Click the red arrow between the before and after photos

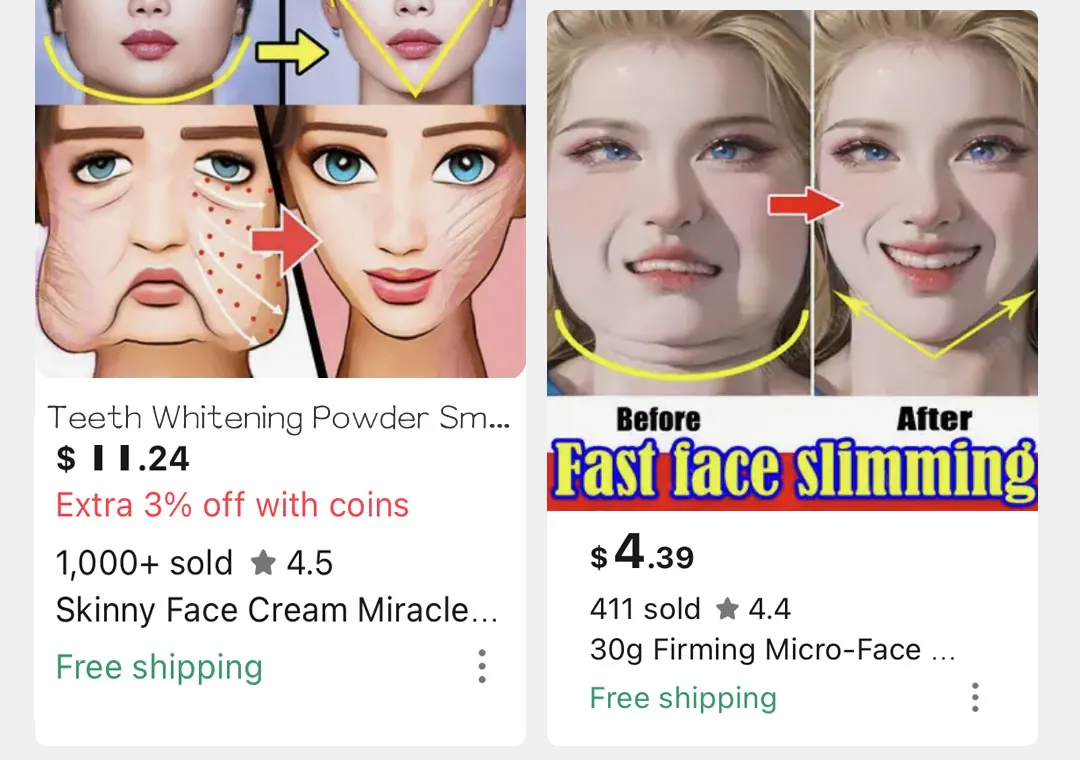click(x=804, y=205)
